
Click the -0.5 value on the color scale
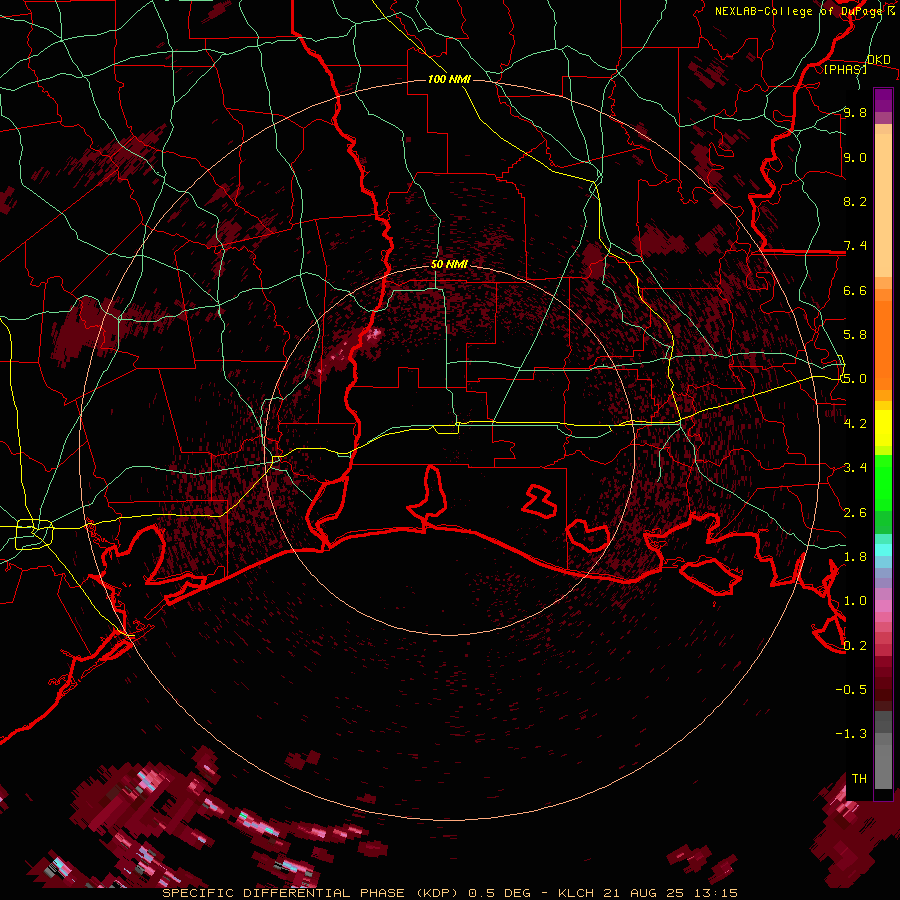pos(851,690)
